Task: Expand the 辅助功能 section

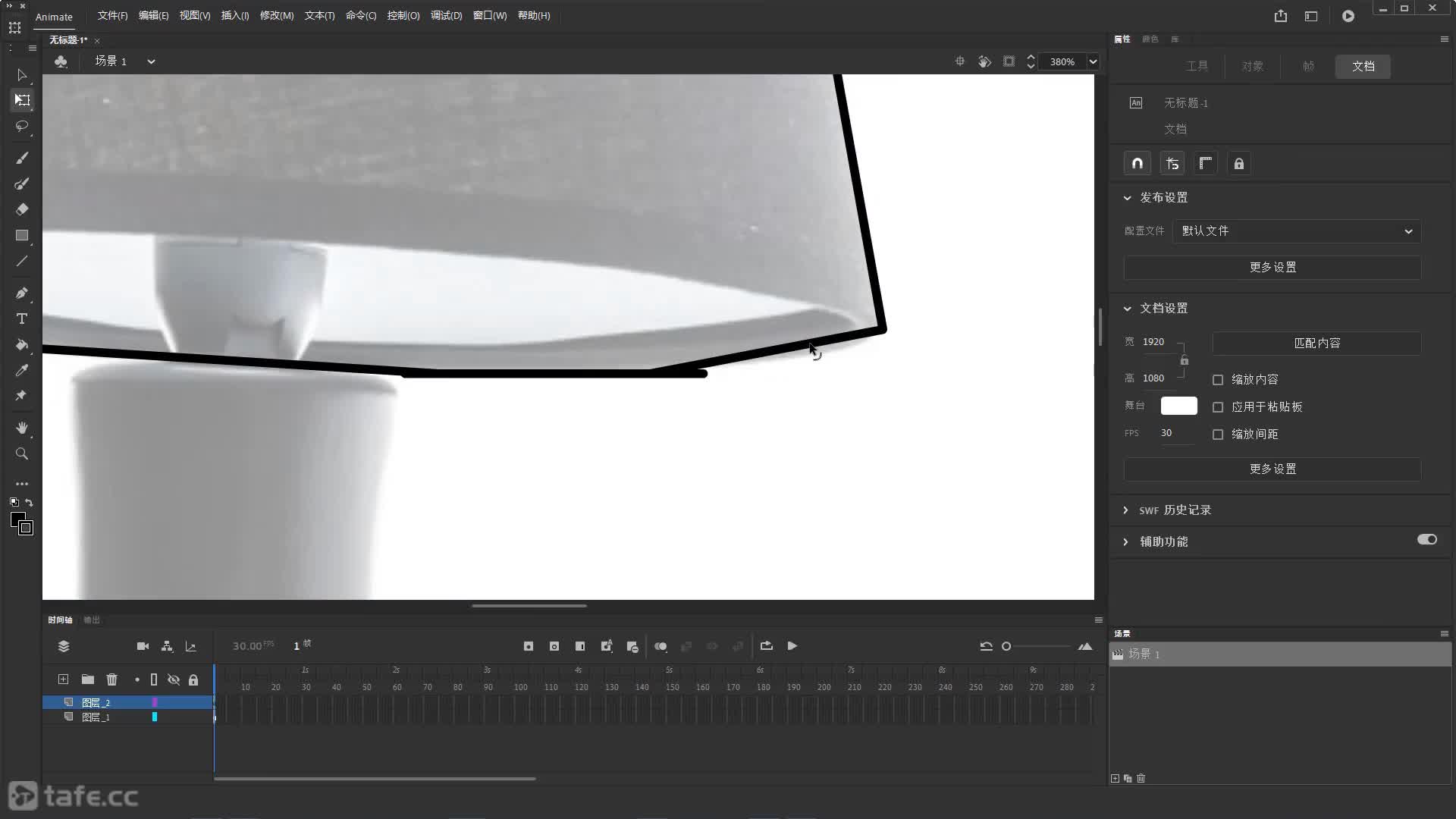Action: point(1126,542)
